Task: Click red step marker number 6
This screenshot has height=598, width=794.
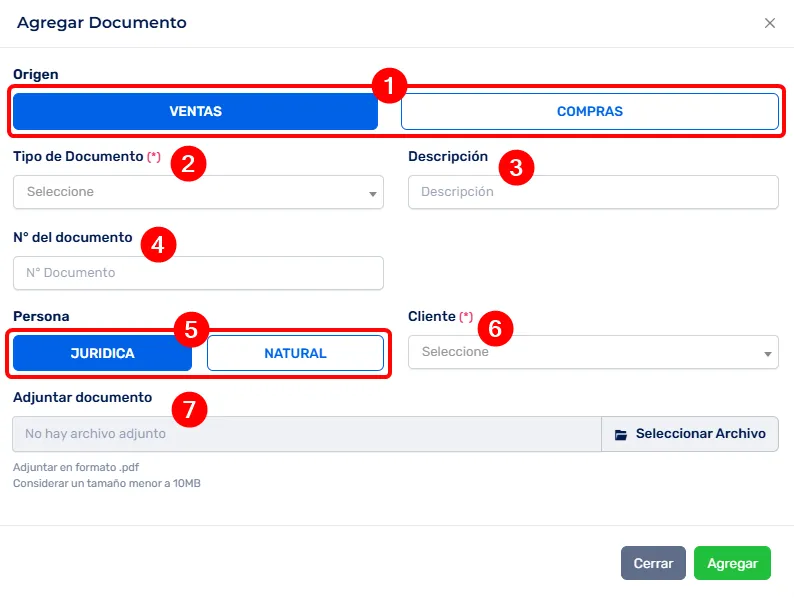Action: (495, 328)
